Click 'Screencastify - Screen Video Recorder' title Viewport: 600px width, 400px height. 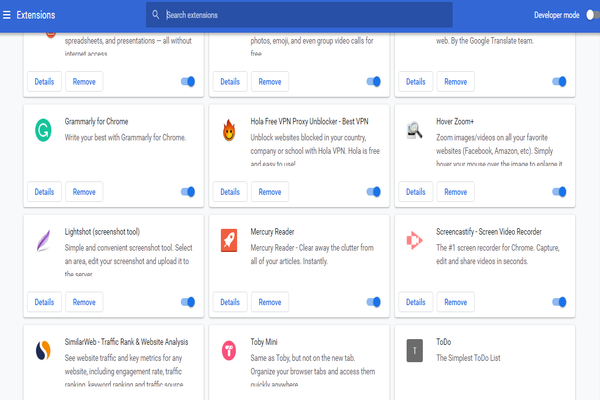[489, 232]
